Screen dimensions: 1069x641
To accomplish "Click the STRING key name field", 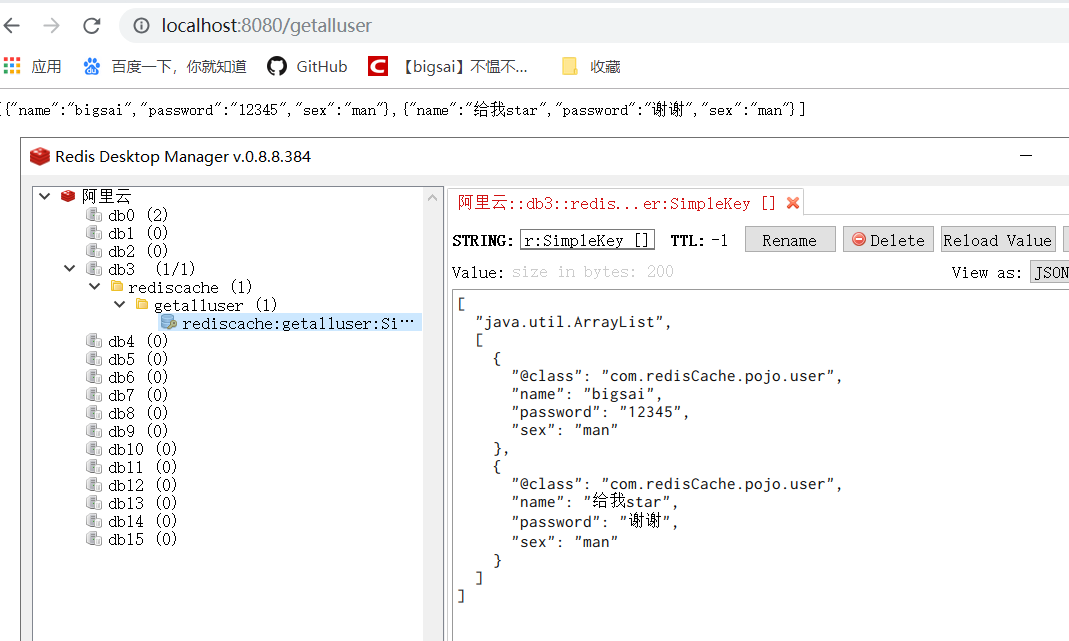I will pos(587,240).
